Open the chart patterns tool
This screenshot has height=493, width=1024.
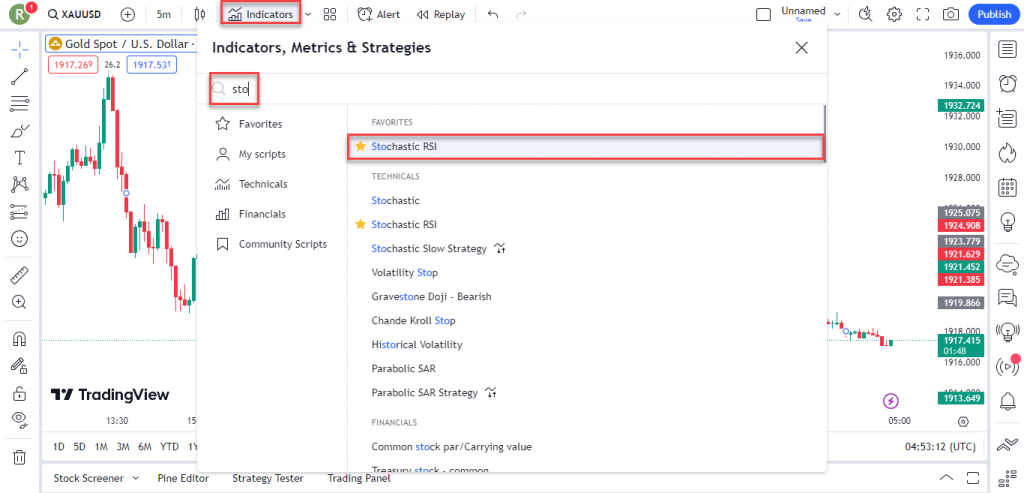click(x=20, y=185)
